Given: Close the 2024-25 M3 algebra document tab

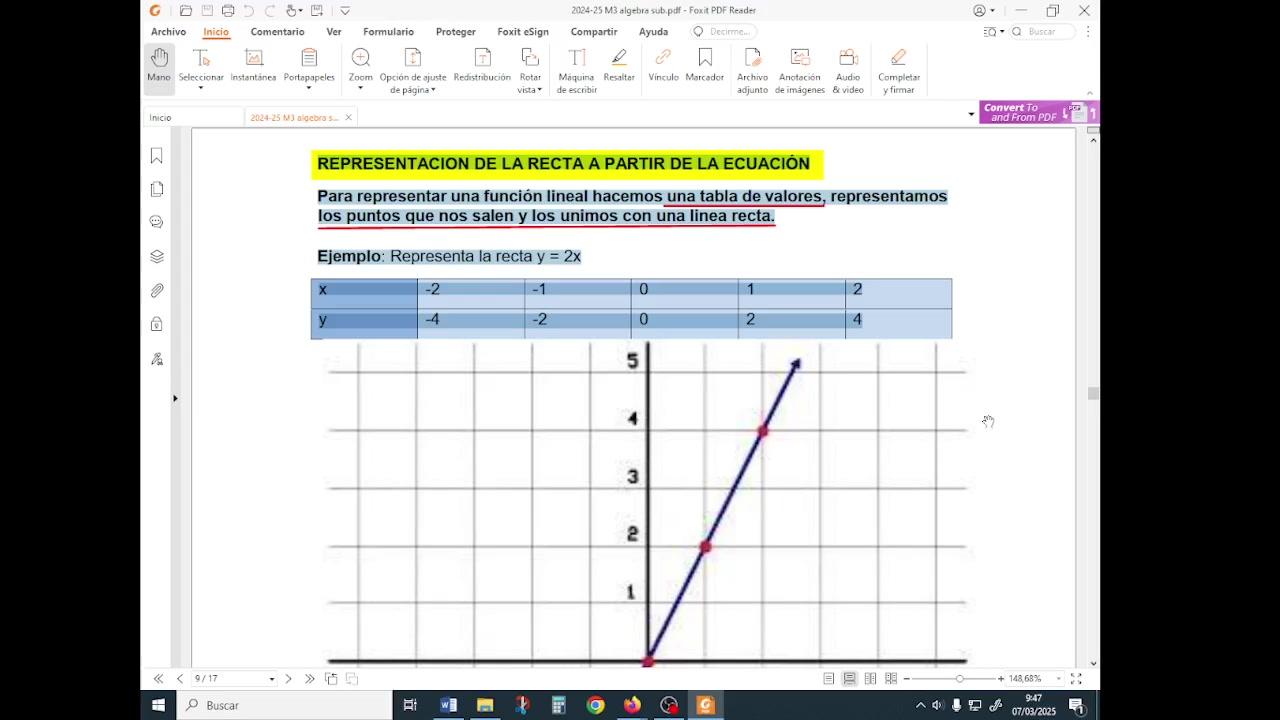Looking at the screenshot, I should 348,118.
